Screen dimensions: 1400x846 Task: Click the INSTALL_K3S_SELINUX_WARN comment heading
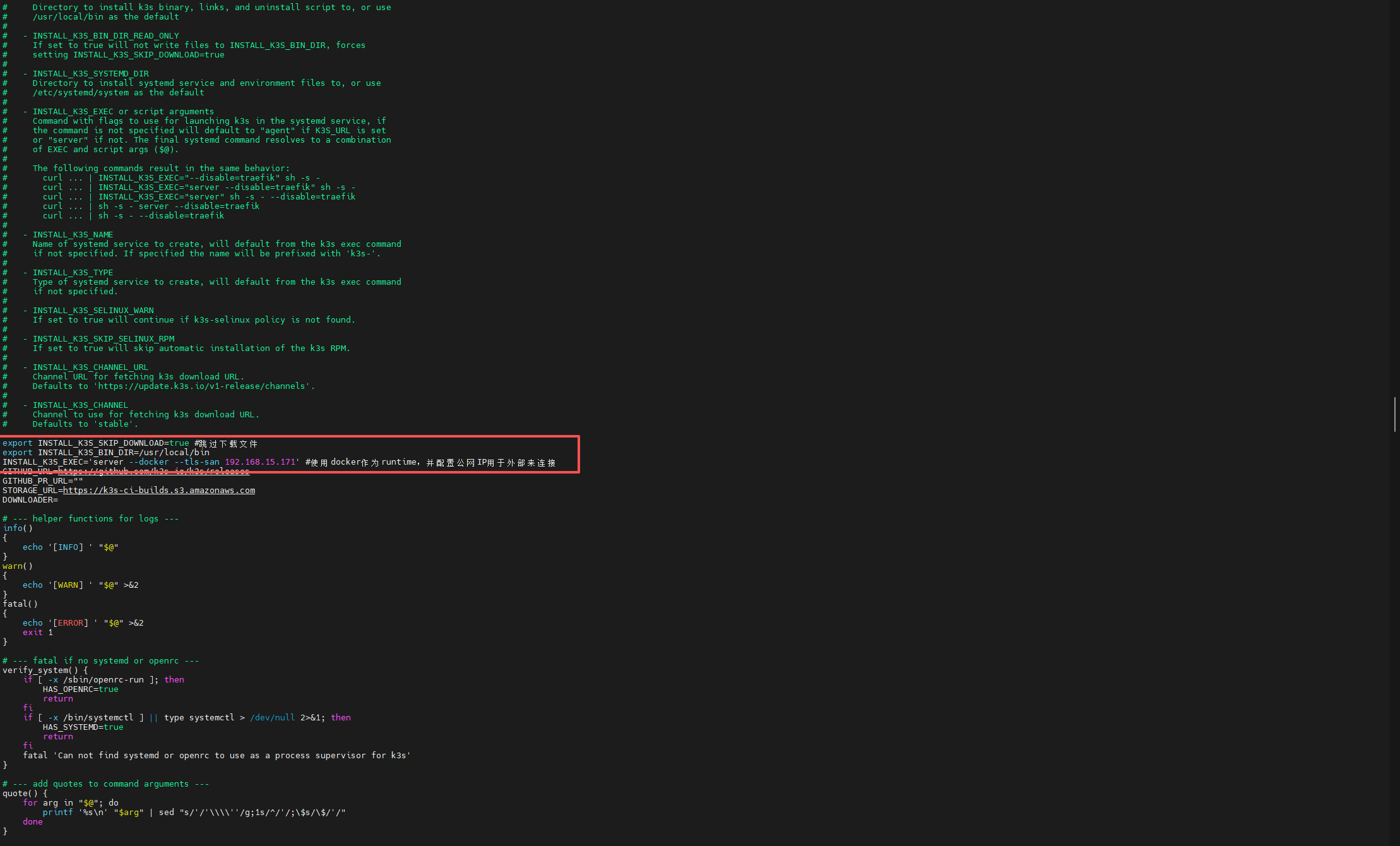[x=93, y=311]
